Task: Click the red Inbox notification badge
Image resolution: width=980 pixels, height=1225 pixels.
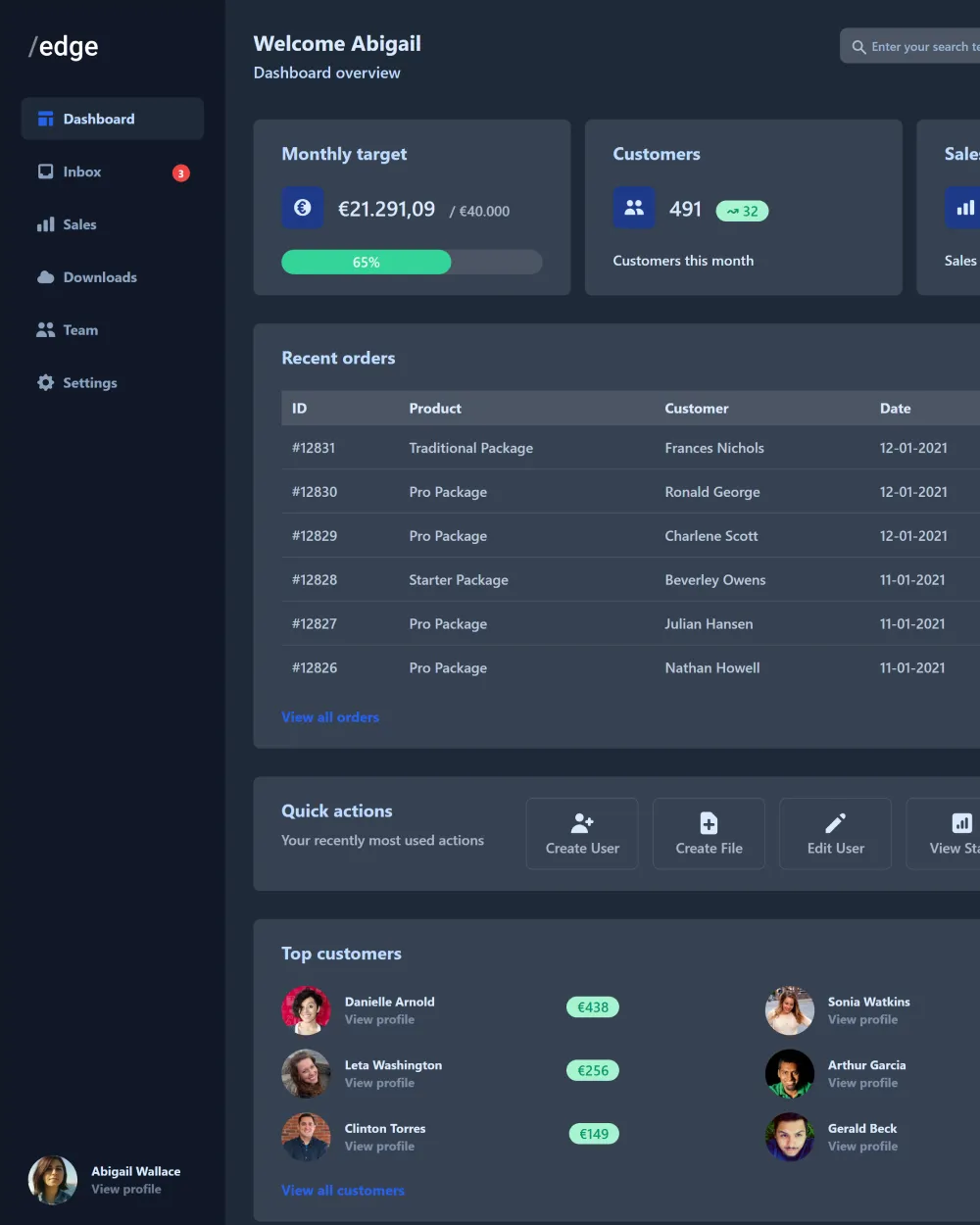Action: point(181,173)
